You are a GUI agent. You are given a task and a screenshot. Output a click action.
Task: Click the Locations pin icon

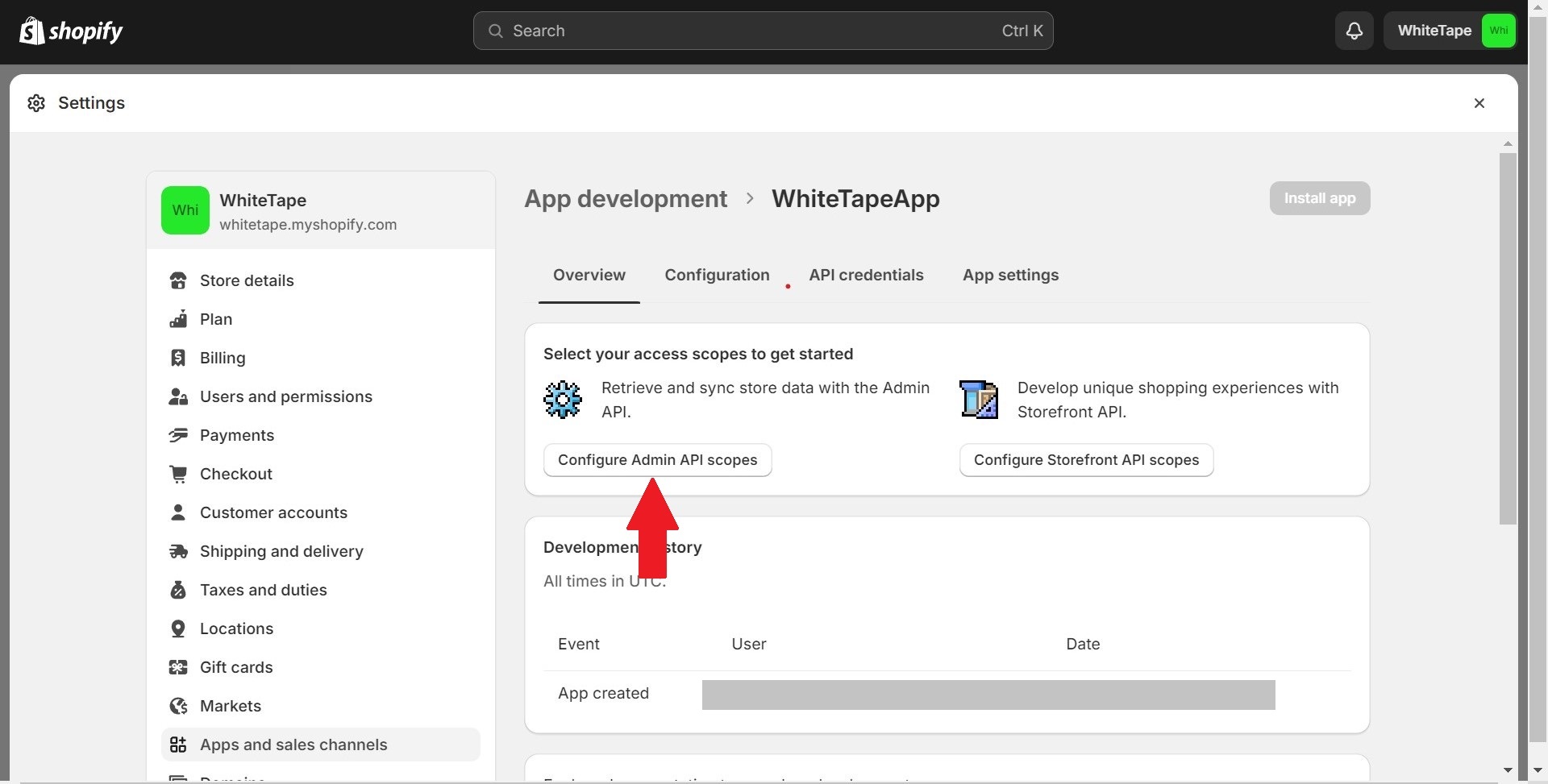point(178,628)
